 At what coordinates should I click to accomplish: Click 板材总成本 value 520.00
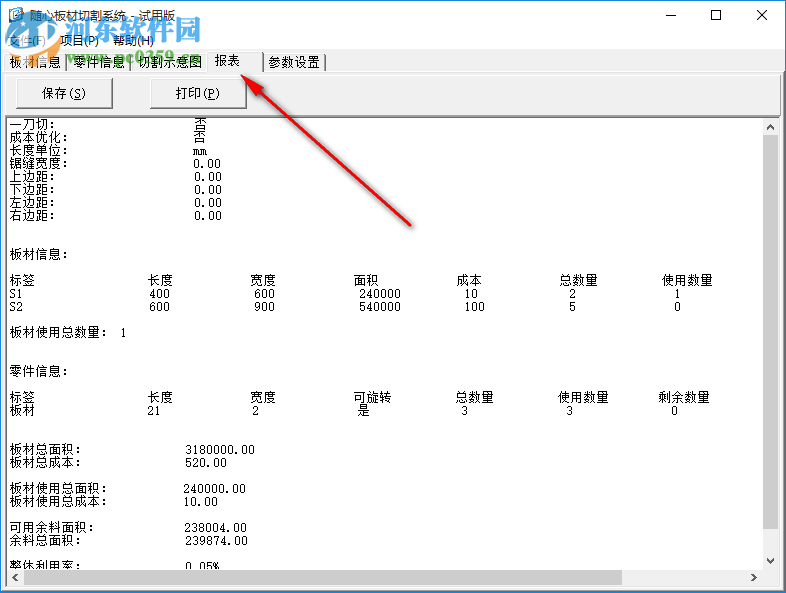206,463
